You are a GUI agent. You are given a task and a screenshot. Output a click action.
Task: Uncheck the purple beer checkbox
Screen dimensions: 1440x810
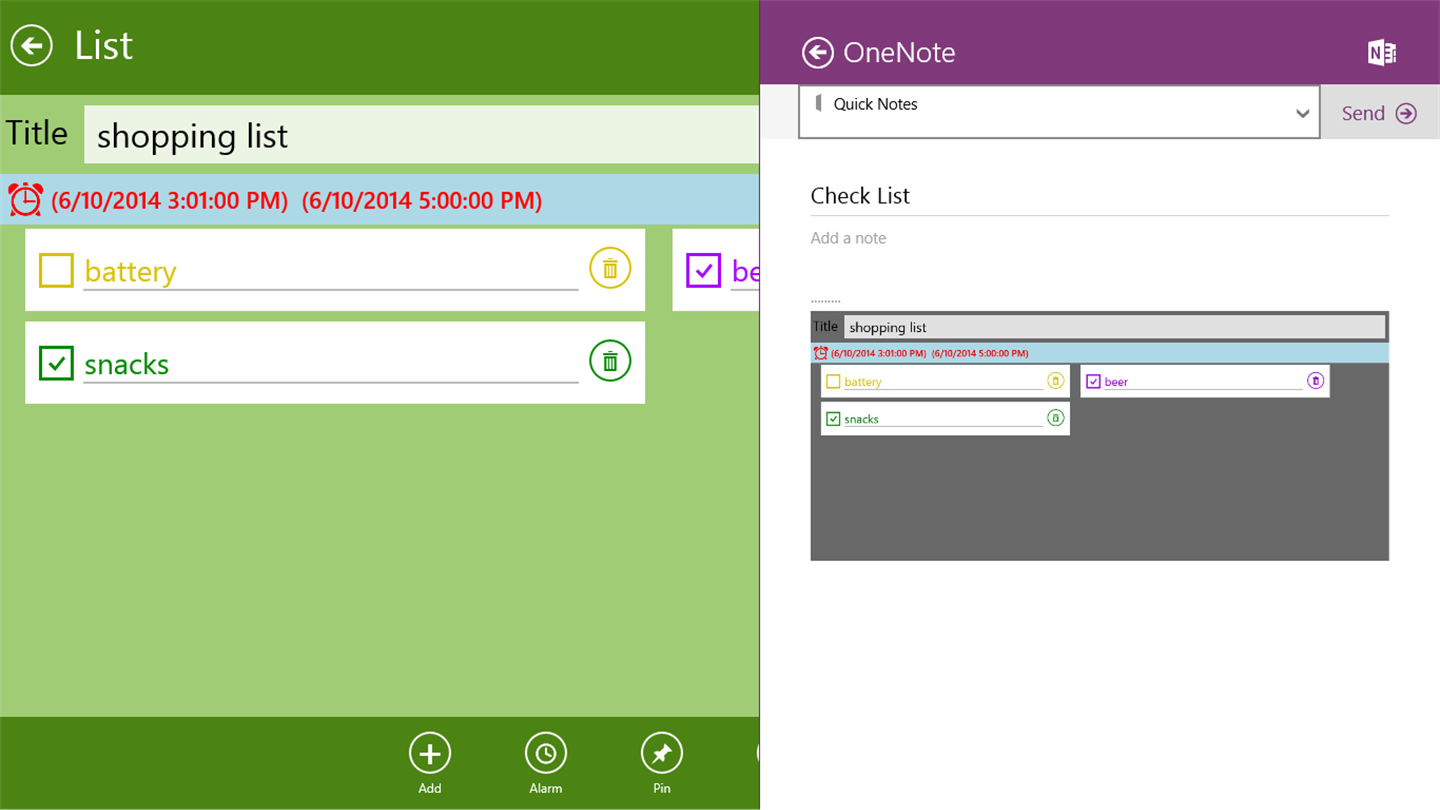[704, 270]
